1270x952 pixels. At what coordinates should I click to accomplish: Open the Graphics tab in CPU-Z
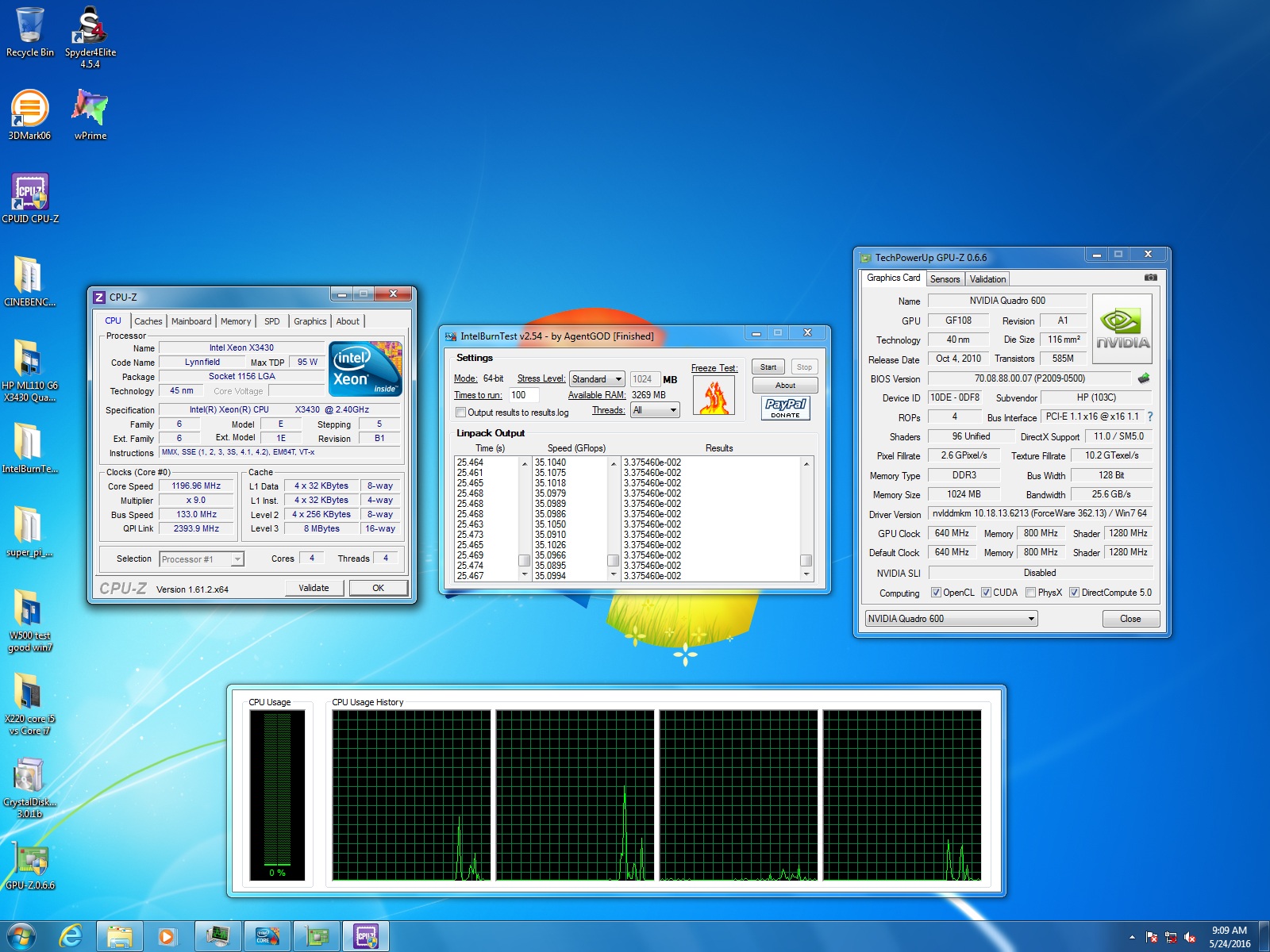click(x=310, y=321)
